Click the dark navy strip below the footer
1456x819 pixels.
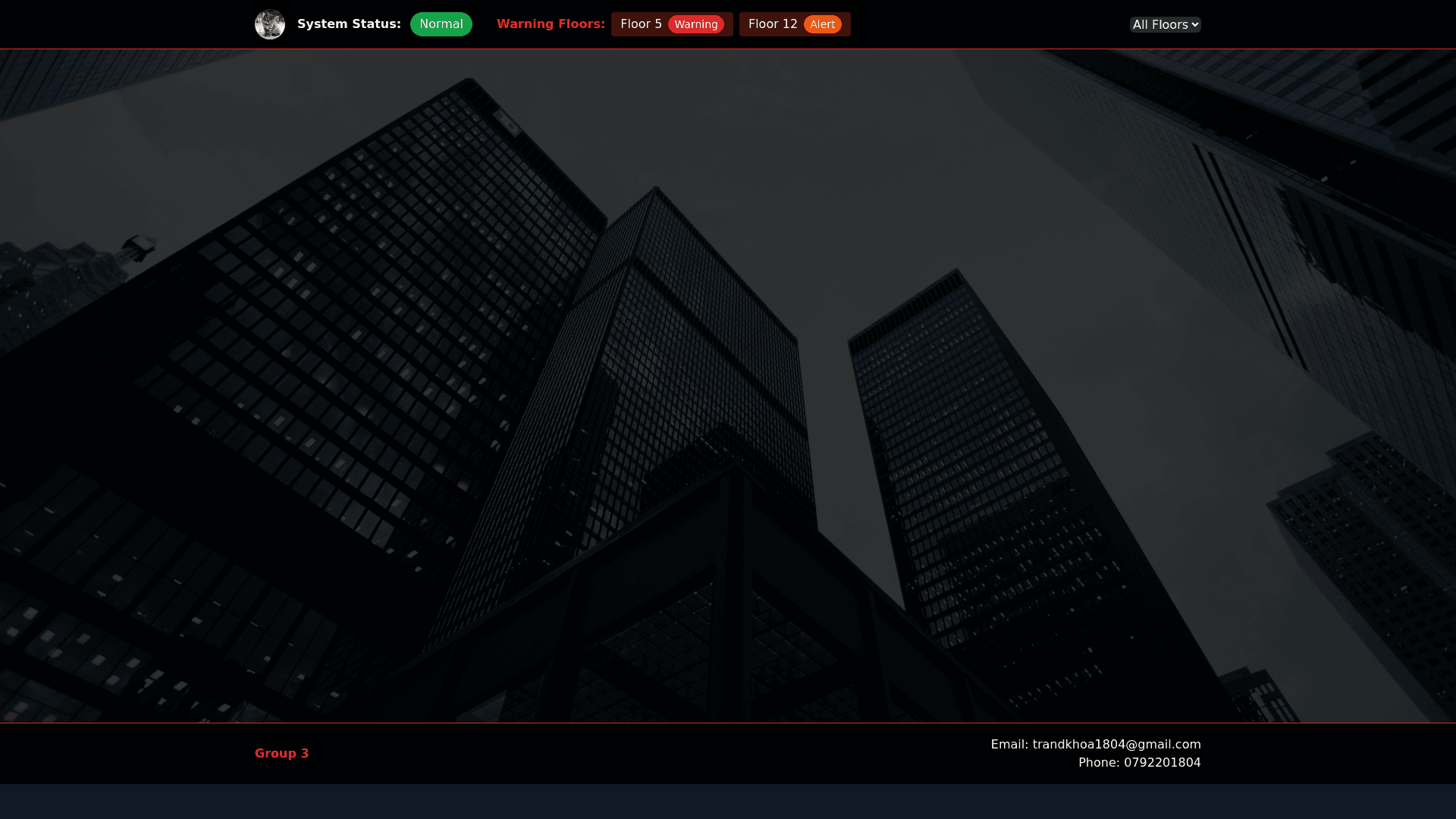pyautogui.click(x=728, y=802)
